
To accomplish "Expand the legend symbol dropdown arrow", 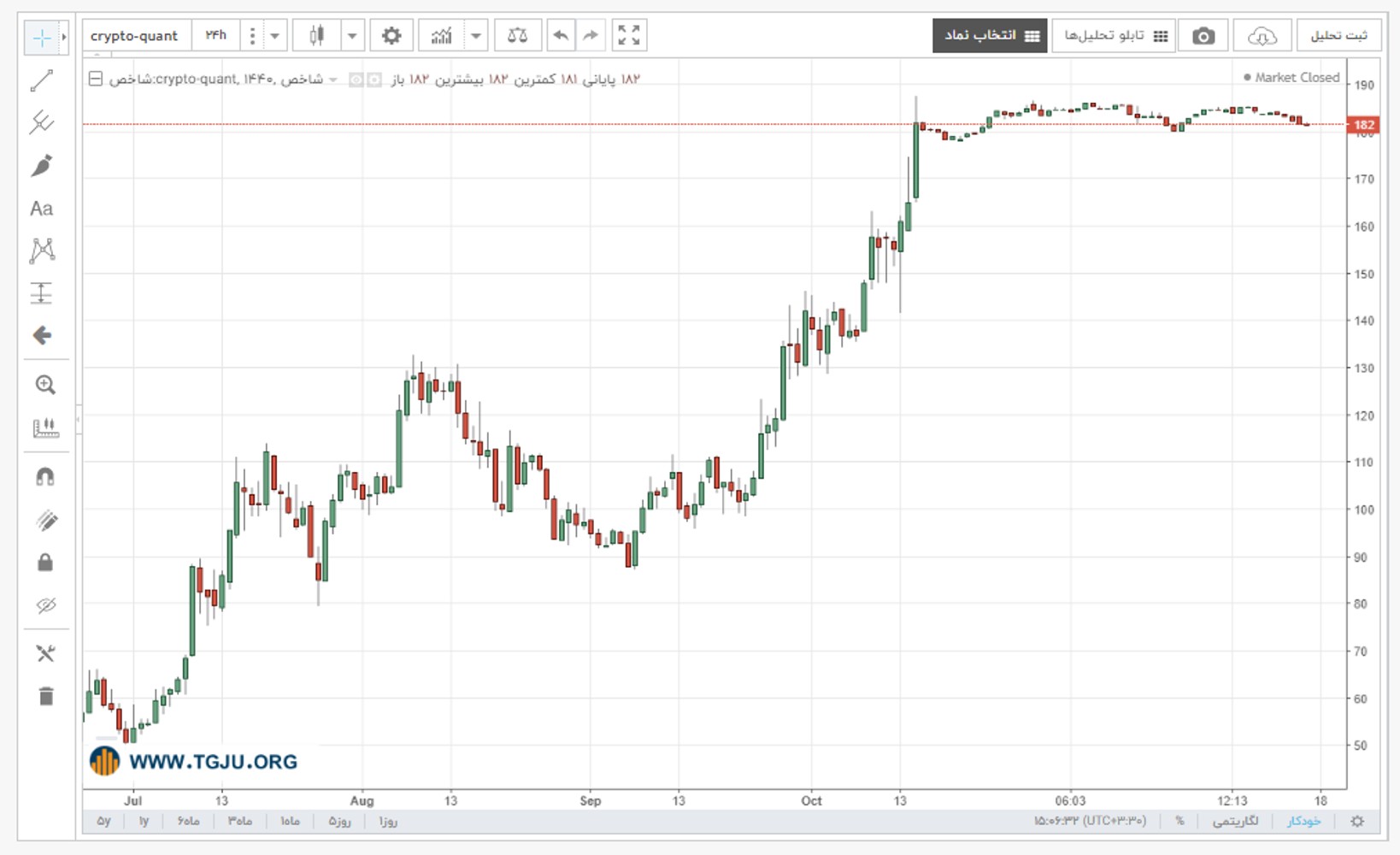I will tap(333, 80).
